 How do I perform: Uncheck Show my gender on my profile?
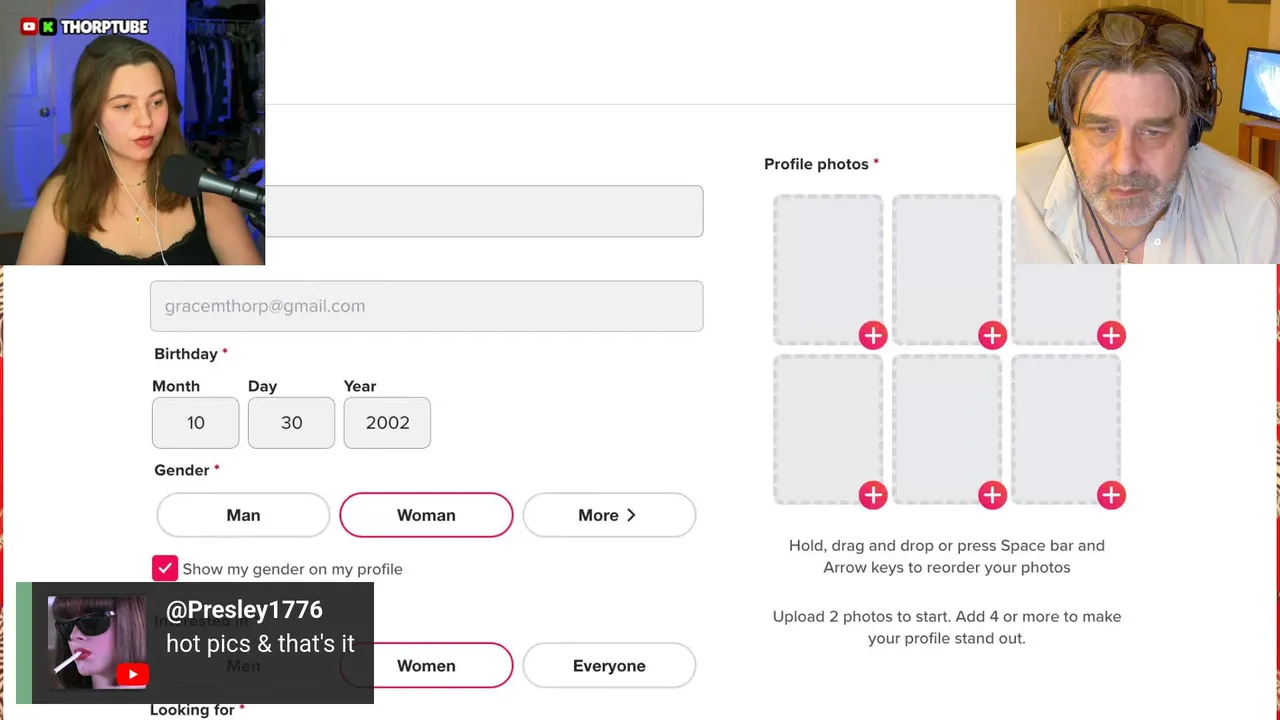(165, 568)
